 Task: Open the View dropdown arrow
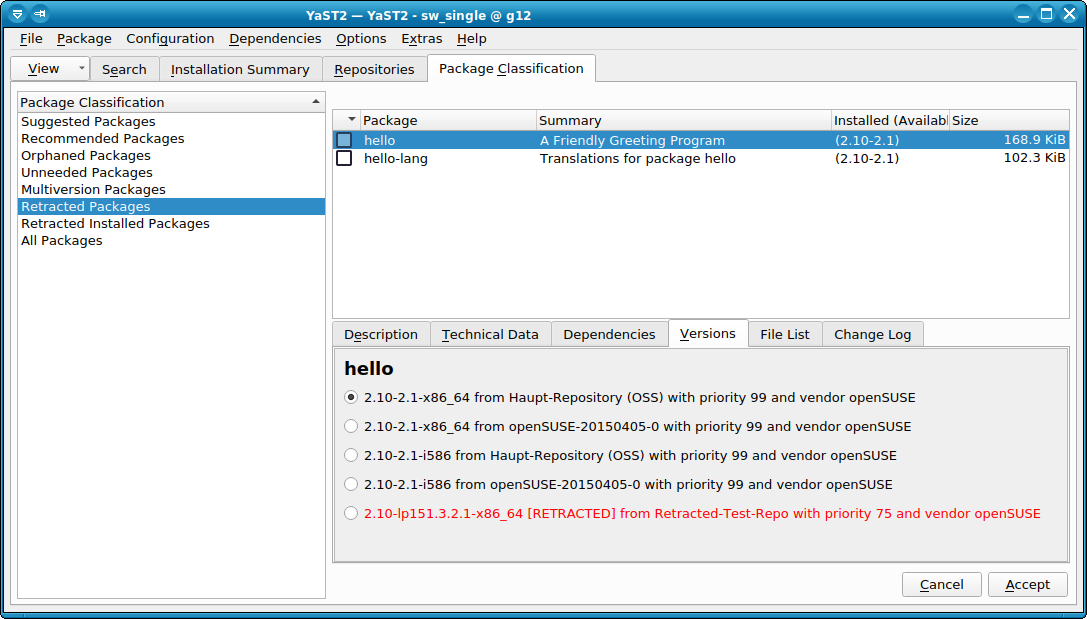81,69
